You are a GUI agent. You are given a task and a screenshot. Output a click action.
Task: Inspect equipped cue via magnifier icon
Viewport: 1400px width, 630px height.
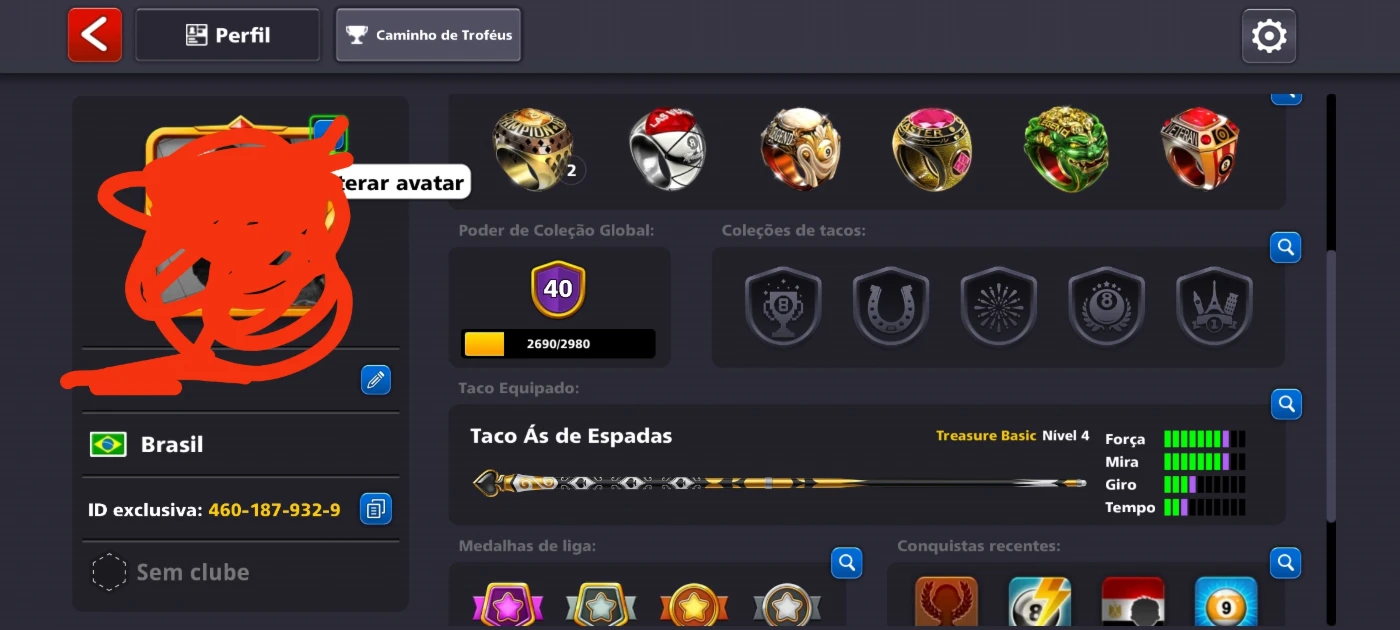tap(1286, 404)
